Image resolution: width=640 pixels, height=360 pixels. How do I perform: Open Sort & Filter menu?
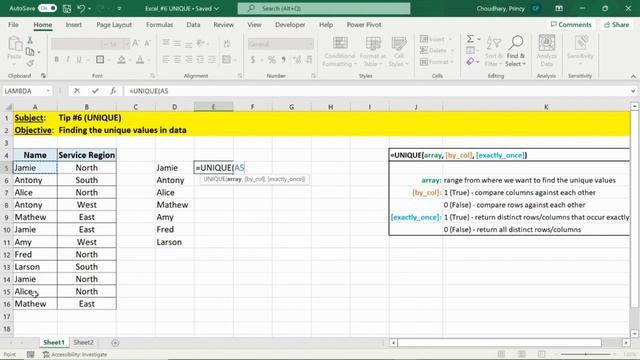point(493,51)
